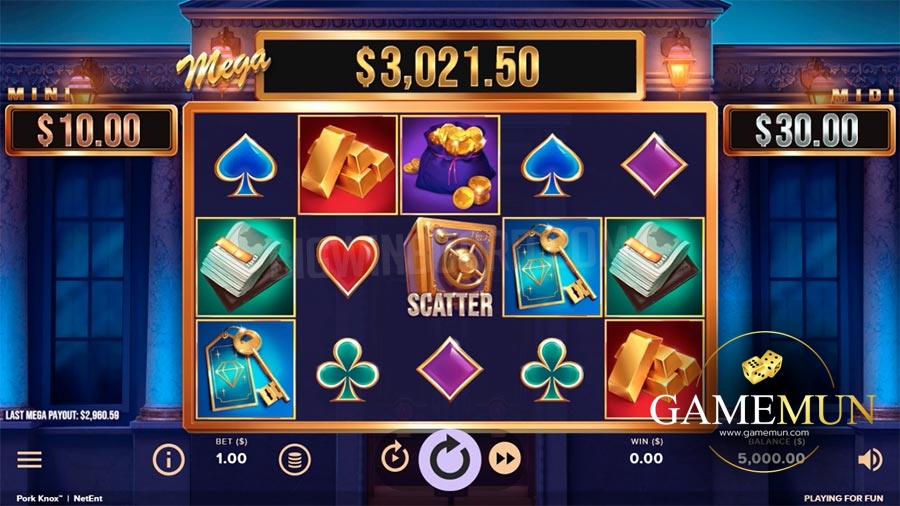
Task: Click the Midi jackpot $30.00 display
Action: [x=808, y=130]
